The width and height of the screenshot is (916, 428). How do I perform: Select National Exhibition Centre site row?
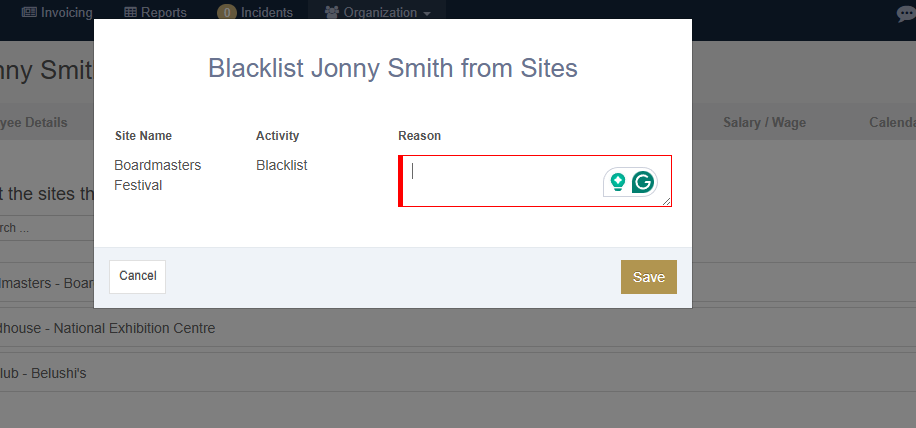coord(458,328)
